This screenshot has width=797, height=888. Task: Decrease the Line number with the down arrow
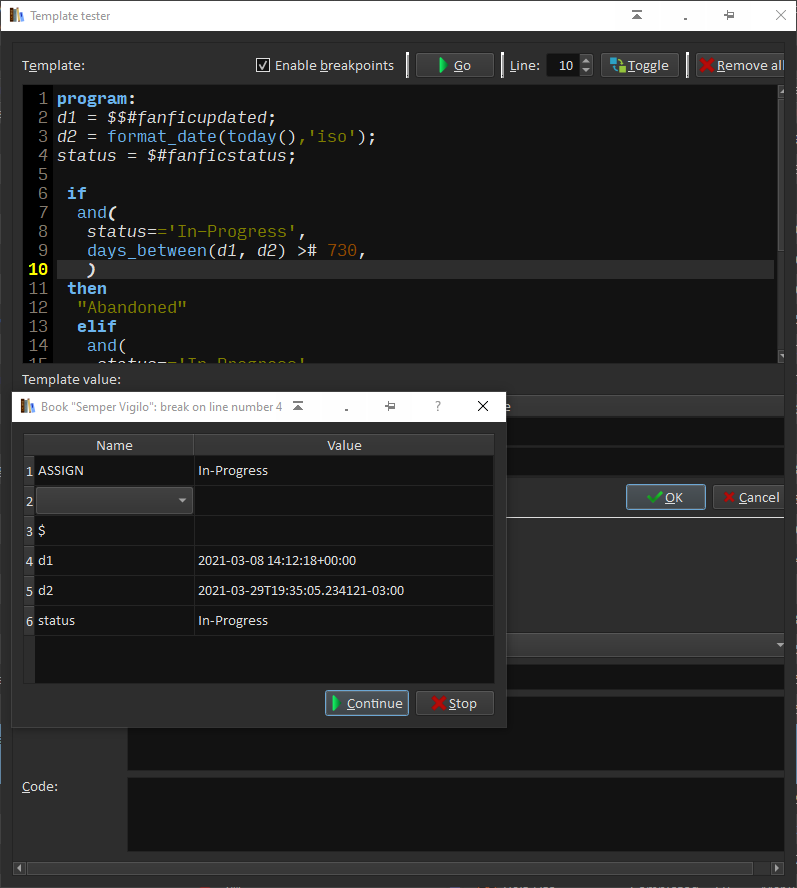586,71
